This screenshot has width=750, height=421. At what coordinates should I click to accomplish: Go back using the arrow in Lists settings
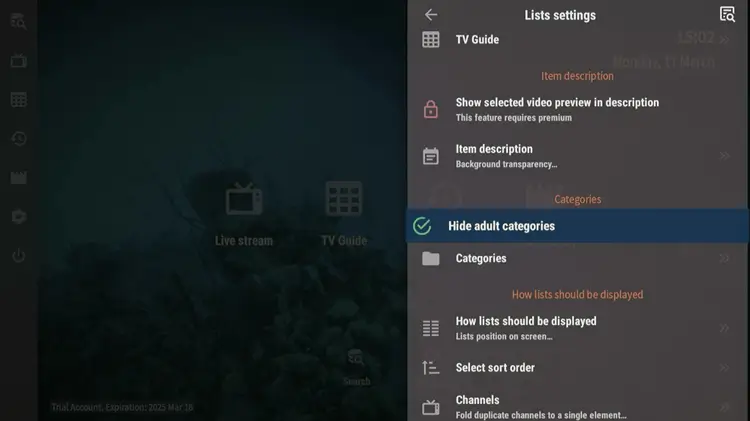tap(431, 15)
